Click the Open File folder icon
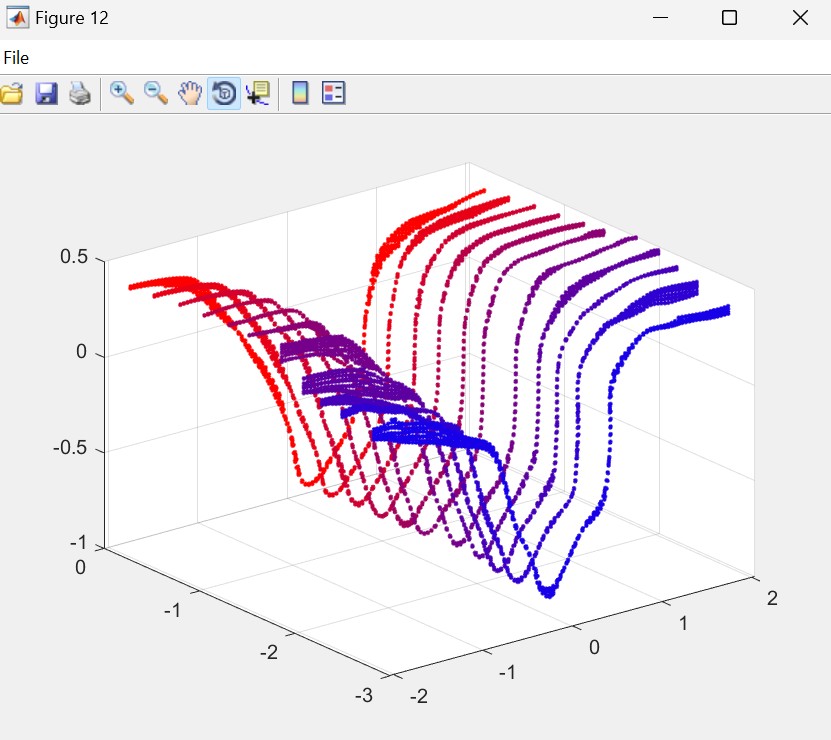This screenshot has width=831, height=740. click(11, 94)
